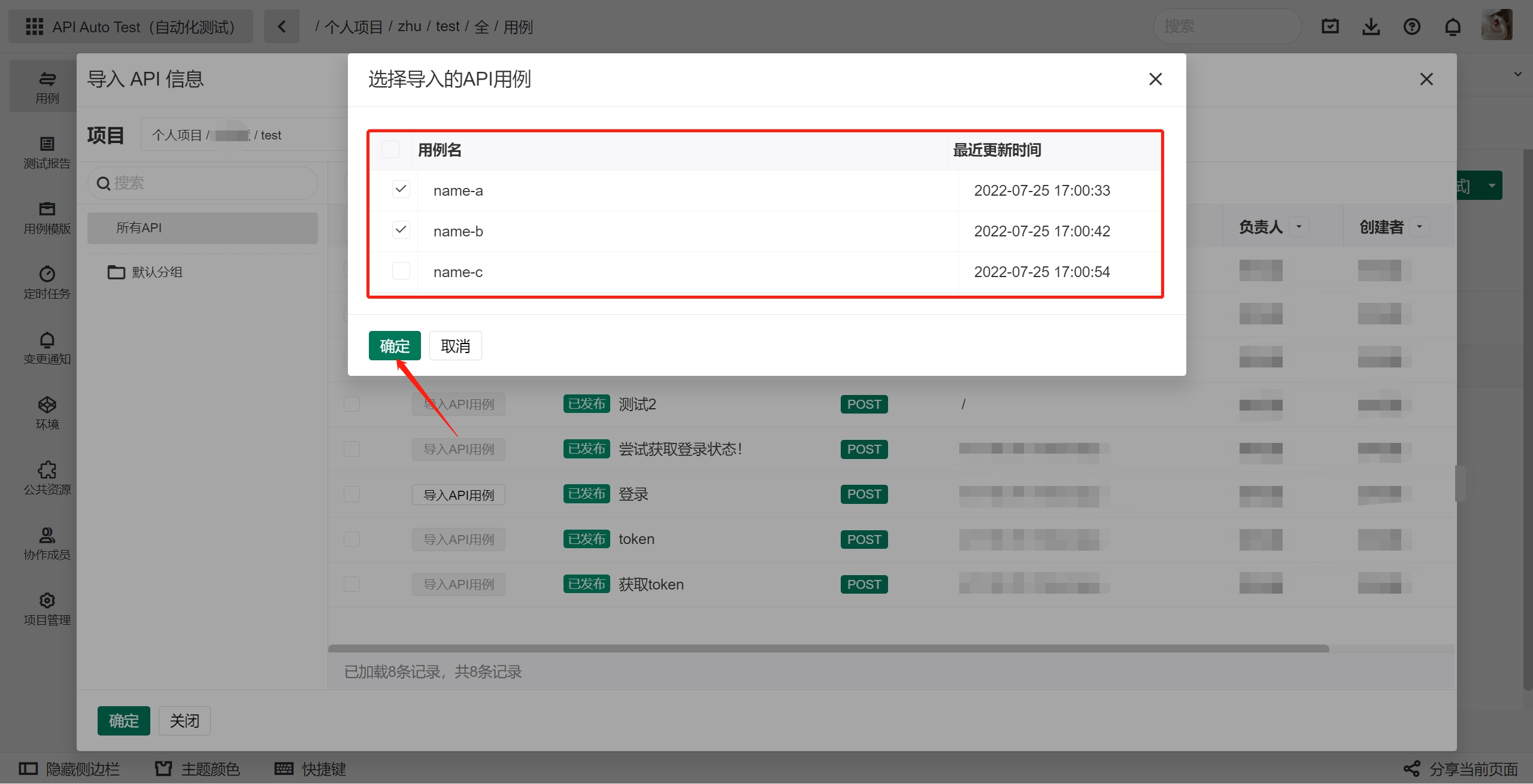This screenshot has width=1533, height=784.
Task: Click the download icon in top bar
Action: 1371,26
